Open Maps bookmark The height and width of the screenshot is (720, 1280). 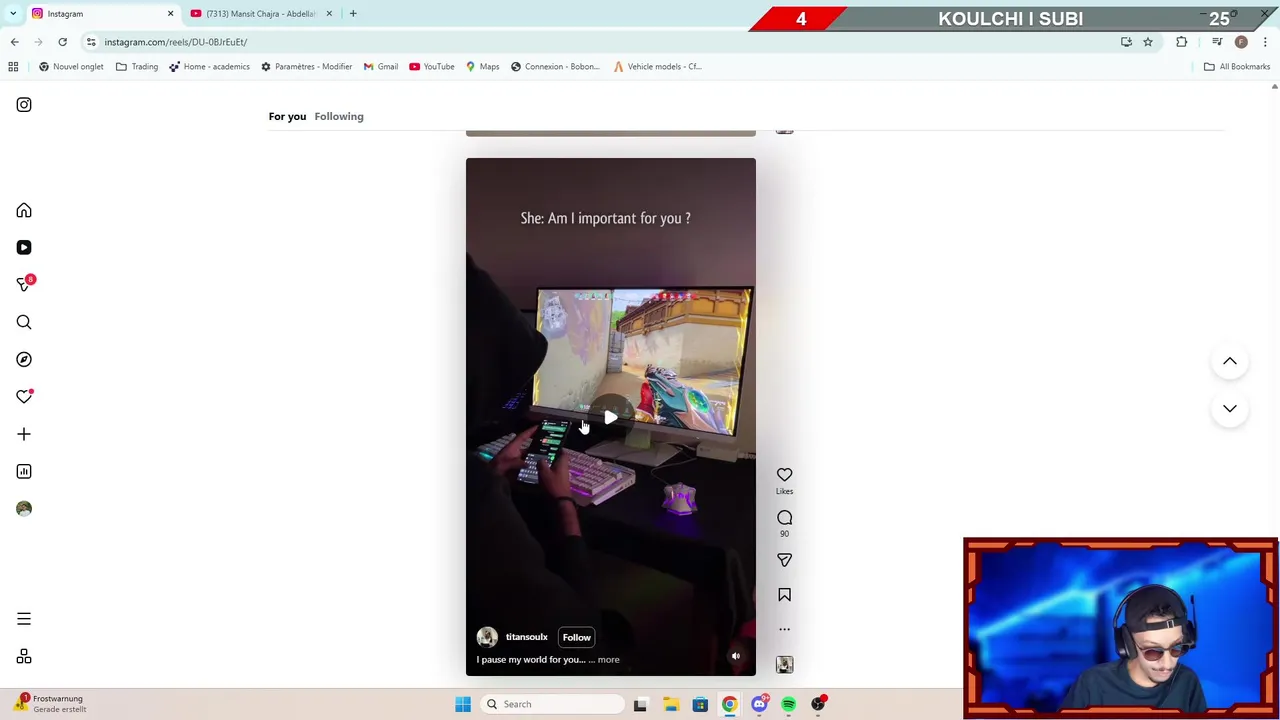tap(482, 67)
